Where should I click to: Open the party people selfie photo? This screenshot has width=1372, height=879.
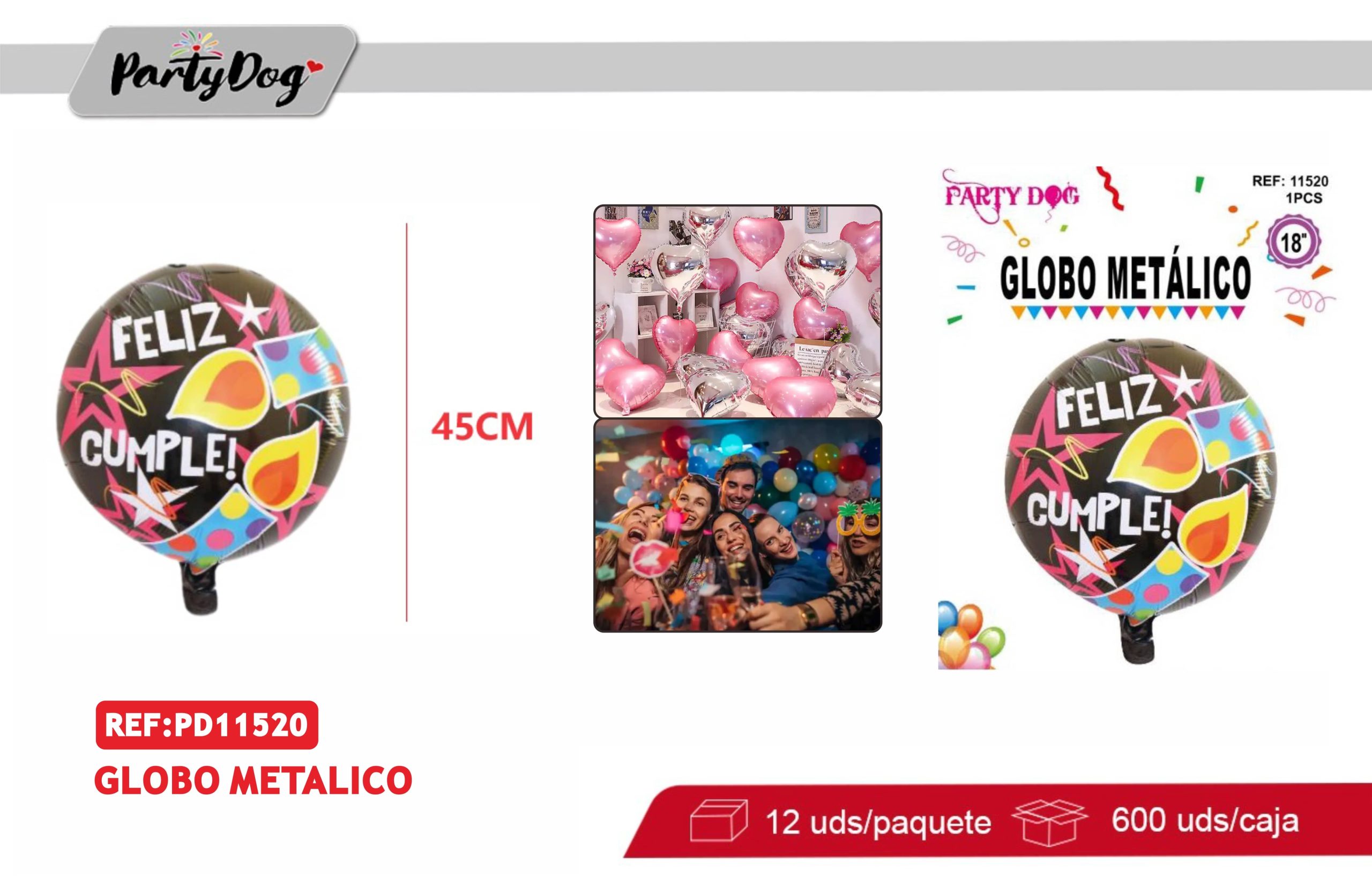[x=737, y=525]
